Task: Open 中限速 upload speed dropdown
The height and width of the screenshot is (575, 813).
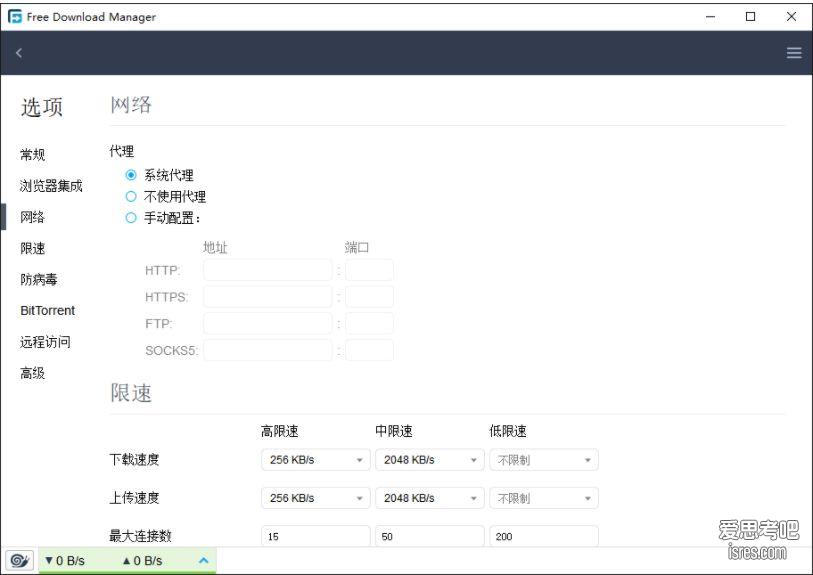Action: click(x=430, y=498)
